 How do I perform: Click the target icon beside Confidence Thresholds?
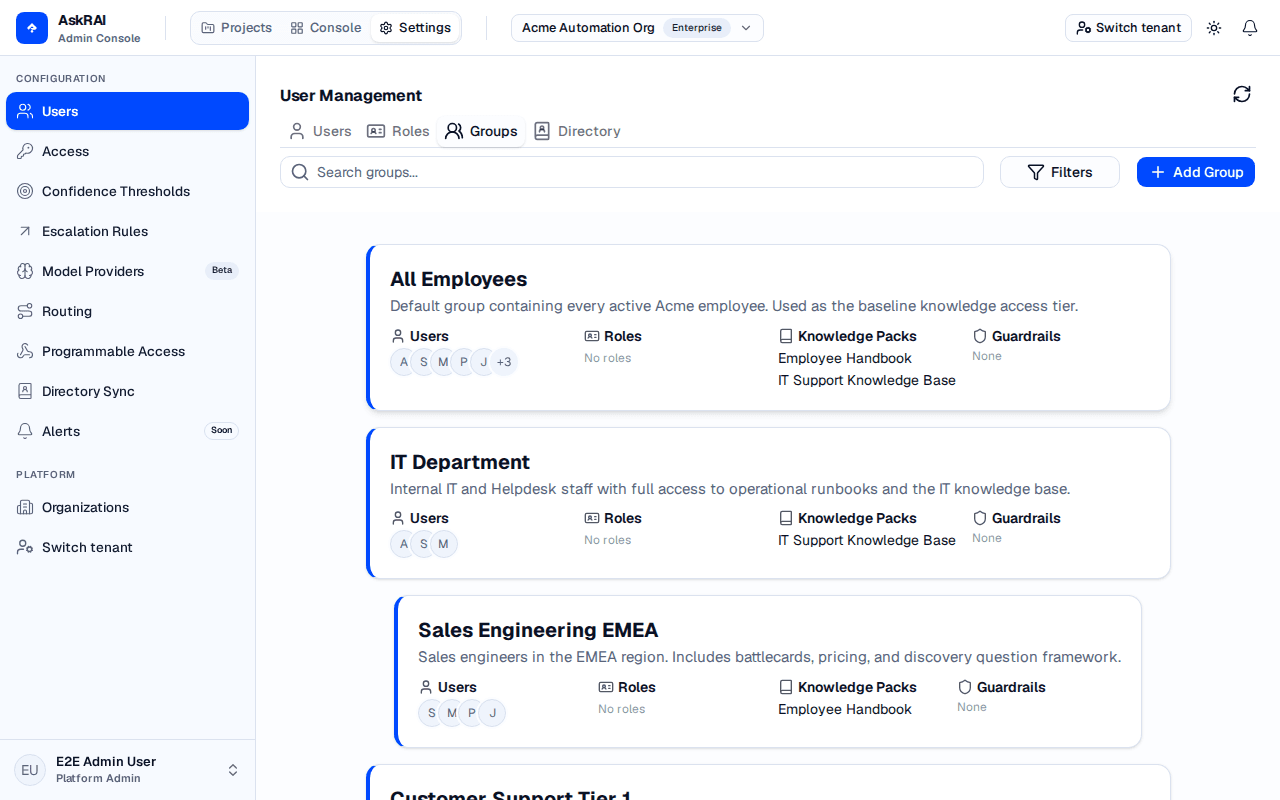pos(25,191)
